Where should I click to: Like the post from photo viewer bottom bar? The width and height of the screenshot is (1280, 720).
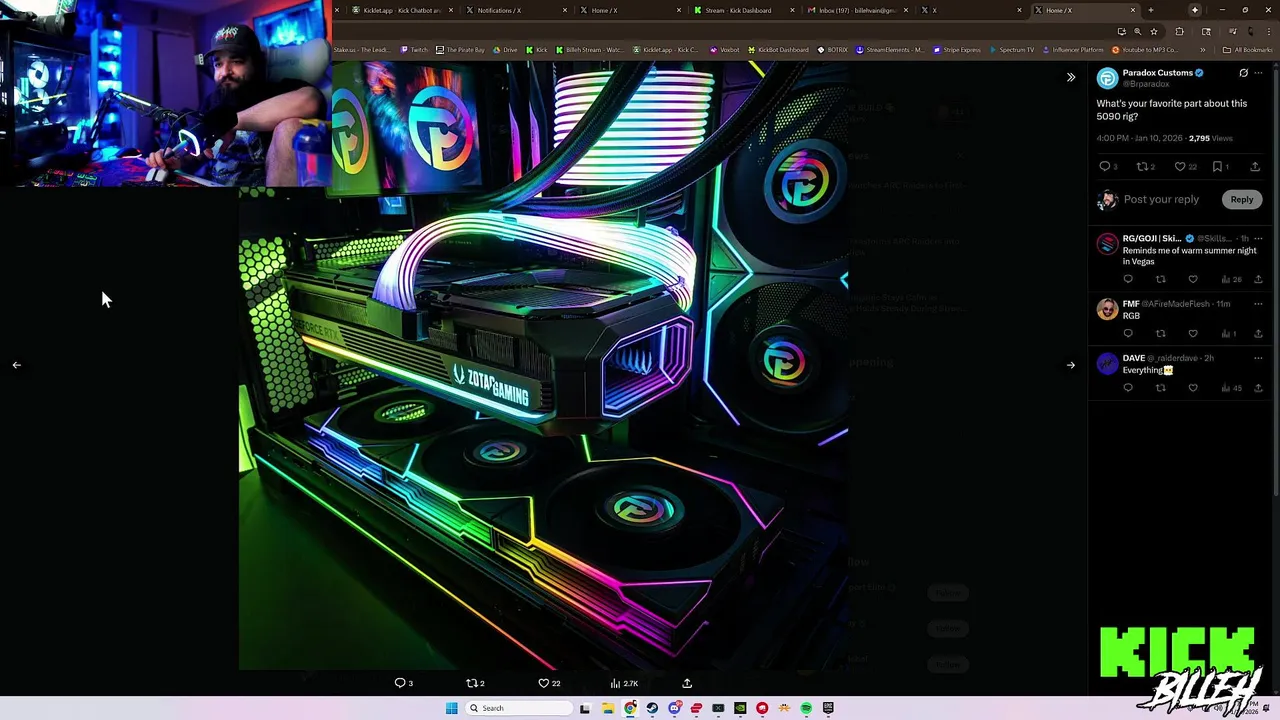[x=544, y=683]
